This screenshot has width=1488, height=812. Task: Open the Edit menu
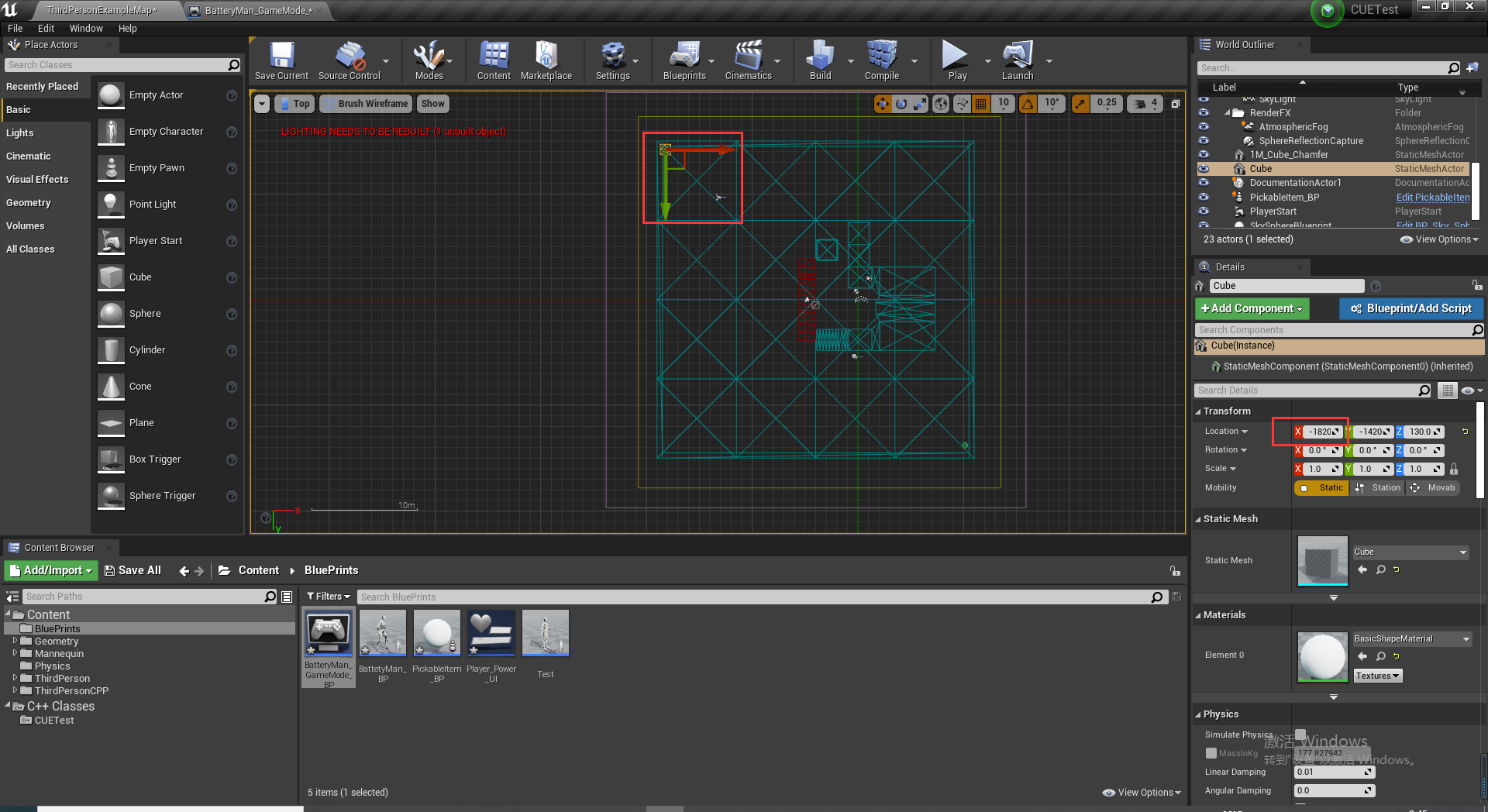coord(46,29)
